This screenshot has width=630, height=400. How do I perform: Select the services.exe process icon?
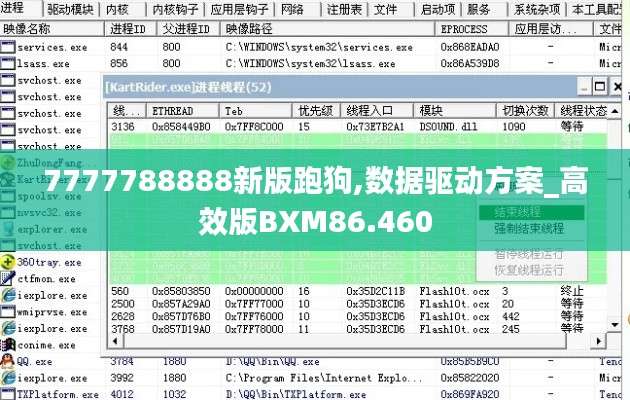(8, 47)
